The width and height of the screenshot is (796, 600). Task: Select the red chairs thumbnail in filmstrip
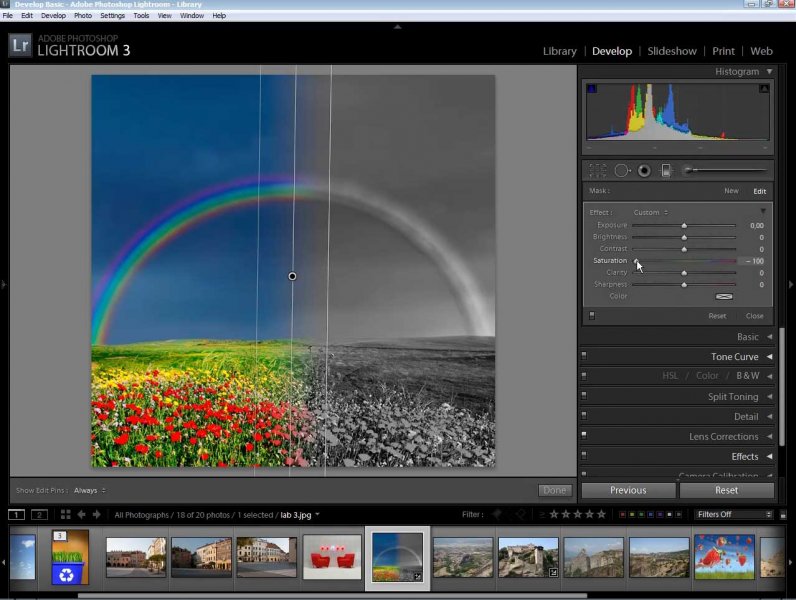332,558
